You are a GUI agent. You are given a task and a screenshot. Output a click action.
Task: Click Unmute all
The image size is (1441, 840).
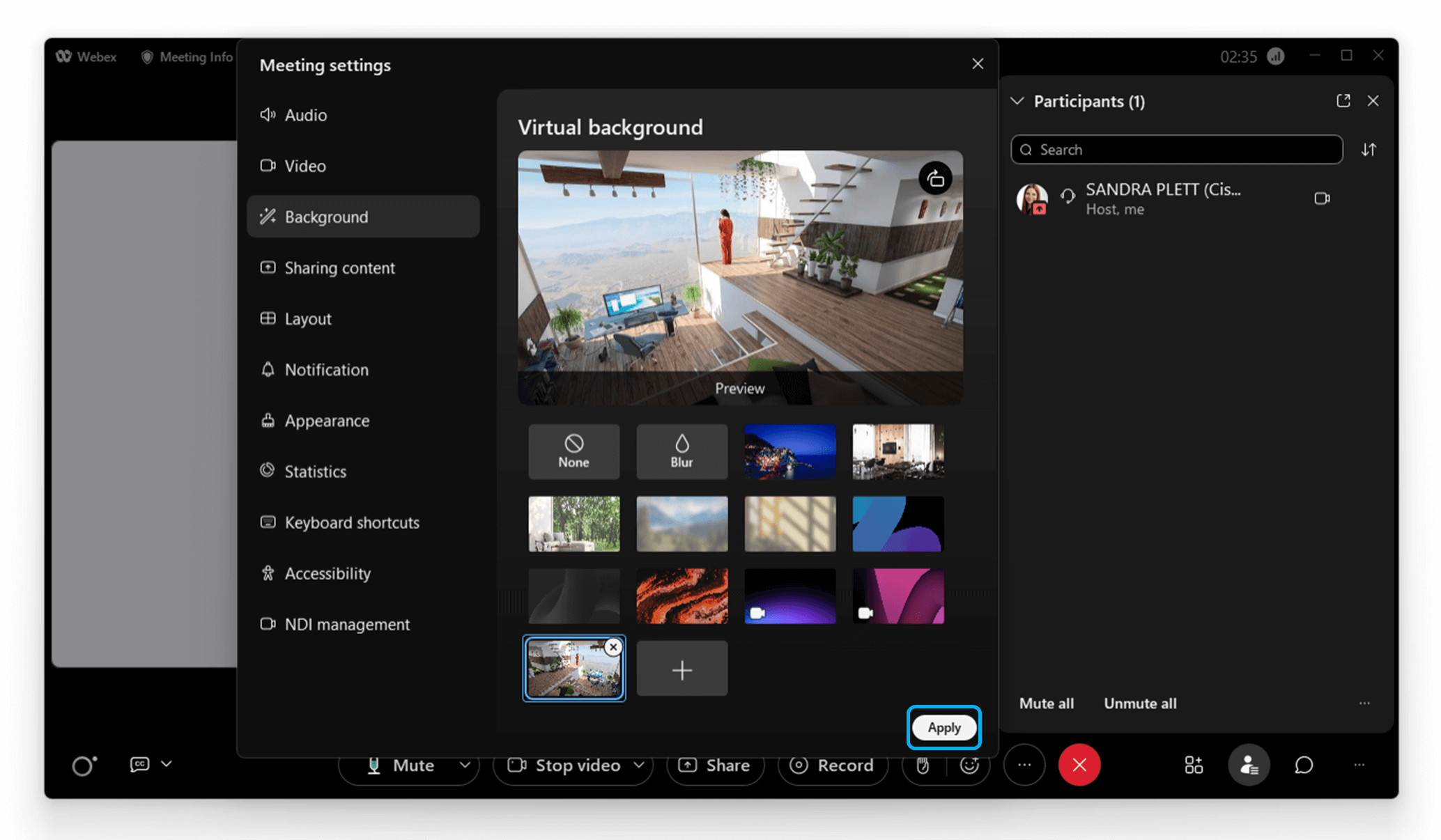pyautogui.click(x=1140, y=703)
